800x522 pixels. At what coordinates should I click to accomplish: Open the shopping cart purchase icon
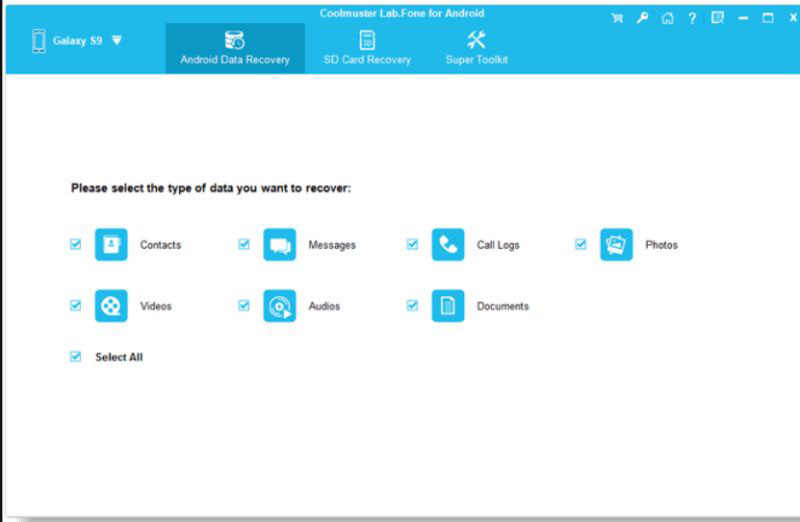(617, 18)
